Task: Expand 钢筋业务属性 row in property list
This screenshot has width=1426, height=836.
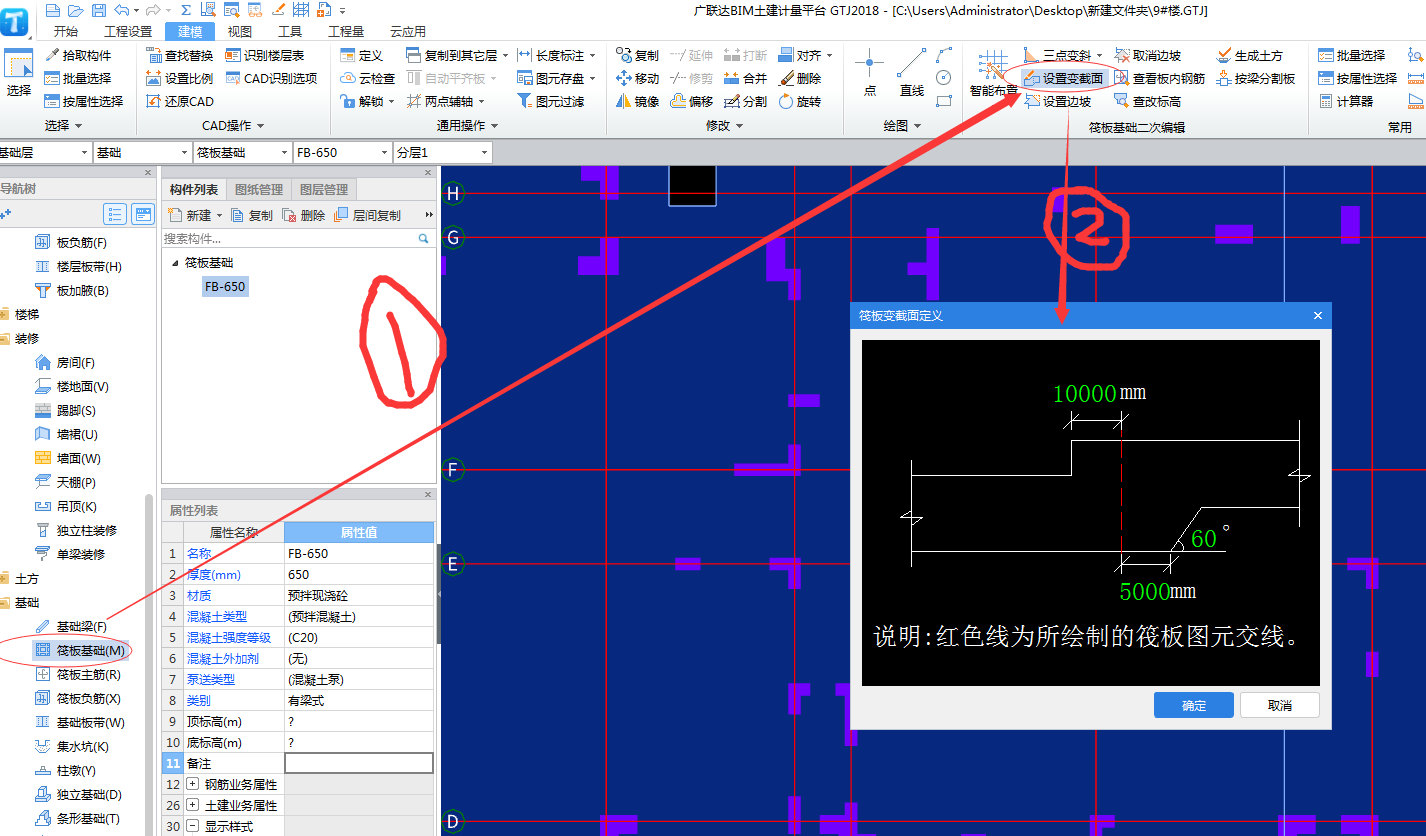Action: pyautogui.click(x=193, y=785)
